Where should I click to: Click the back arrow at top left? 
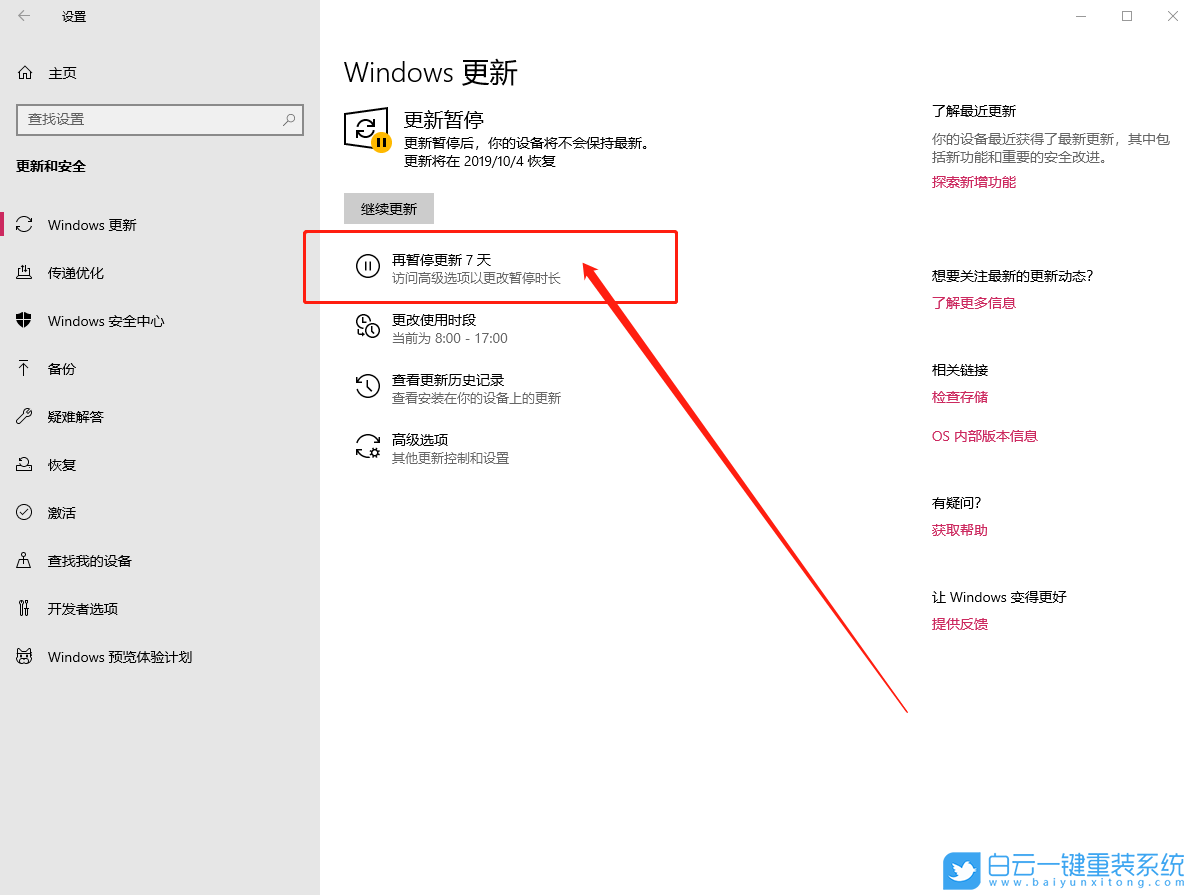23,16
